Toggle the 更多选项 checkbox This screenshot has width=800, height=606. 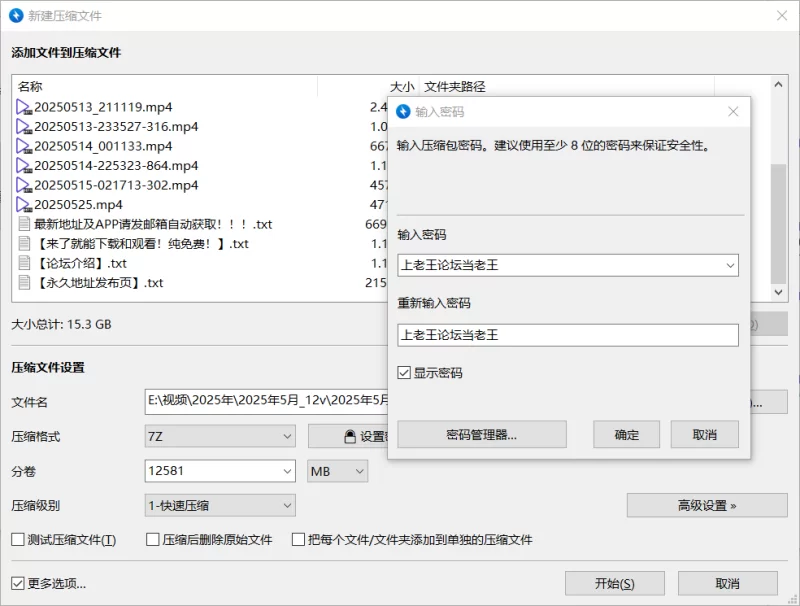coord(18,584)
